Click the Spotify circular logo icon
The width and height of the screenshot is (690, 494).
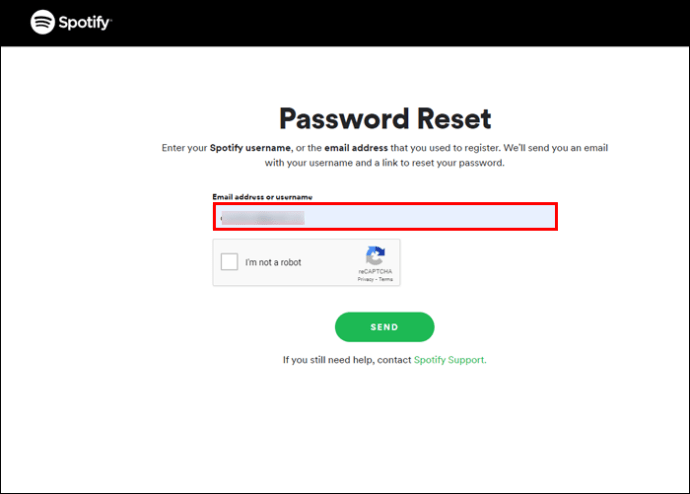[x=42, y=22]
